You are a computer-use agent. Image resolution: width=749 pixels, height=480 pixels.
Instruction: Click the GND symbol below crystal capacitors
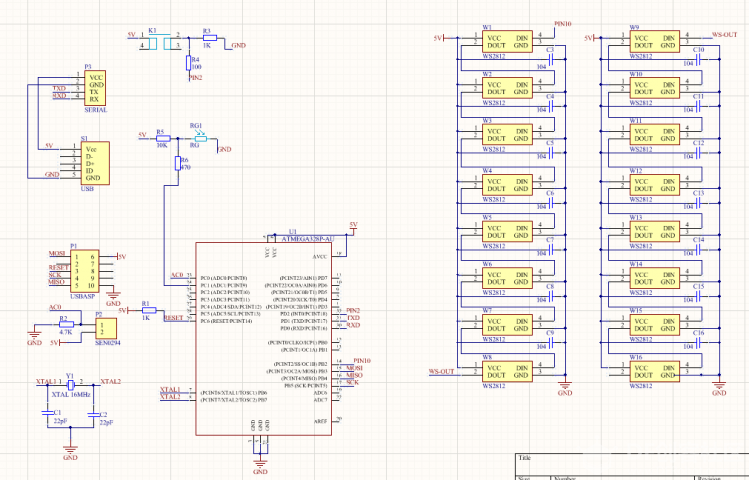[x=70, y=452]
